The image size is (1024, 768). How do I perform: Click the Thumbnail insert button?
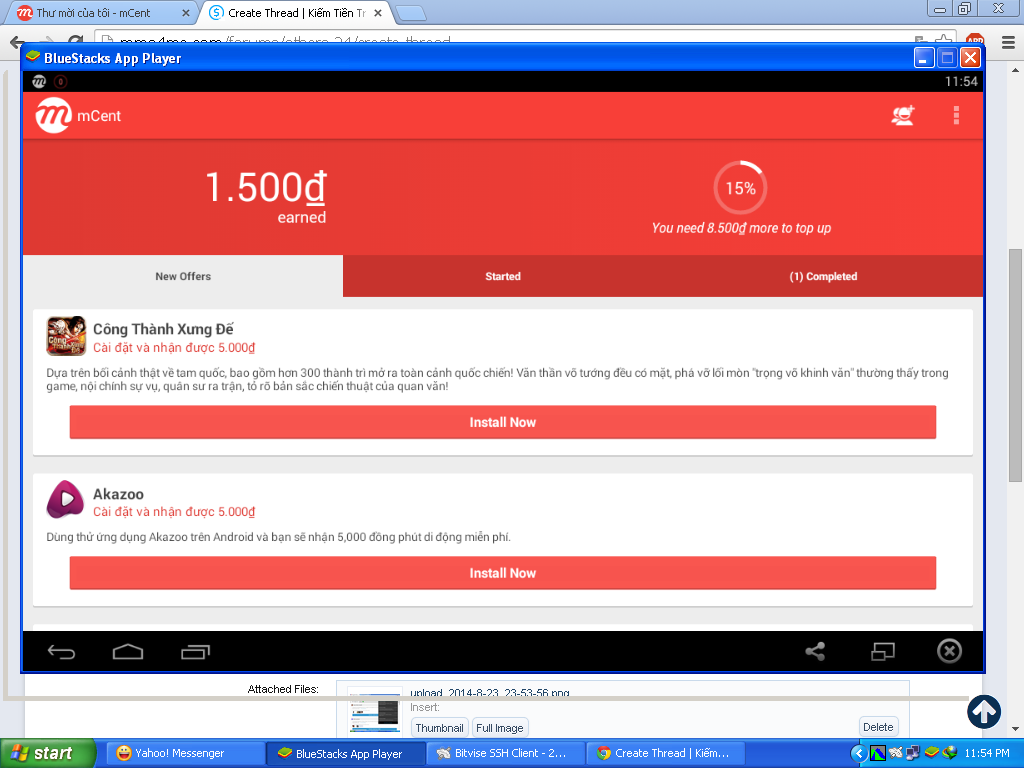coord(440,728)
